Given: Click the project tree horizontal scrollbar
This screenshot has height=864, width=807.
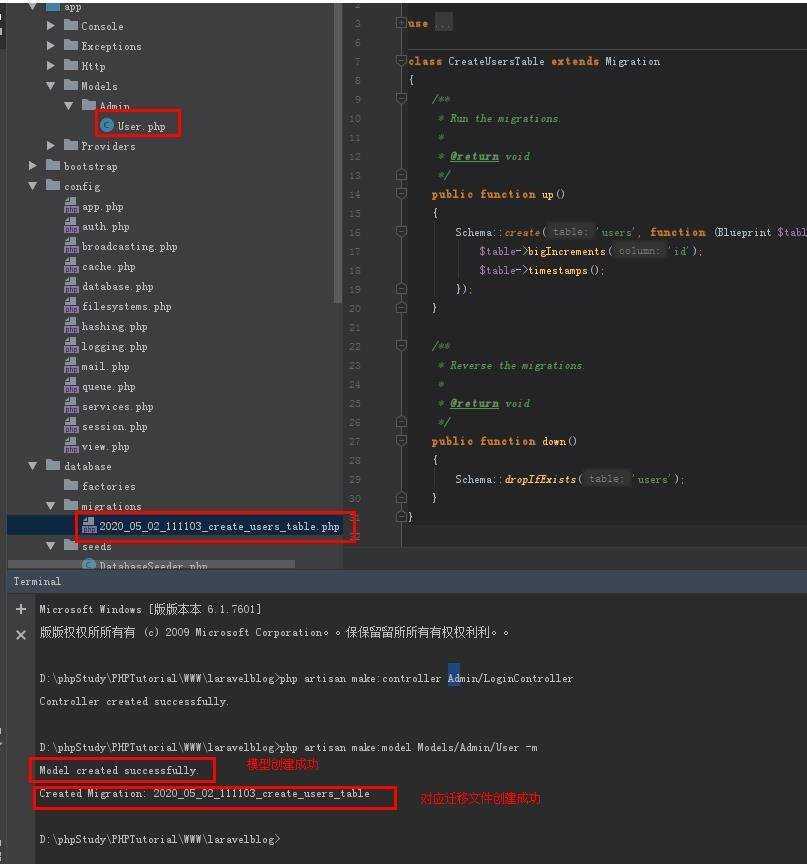Looking at the screenshot, I should 151,564.
